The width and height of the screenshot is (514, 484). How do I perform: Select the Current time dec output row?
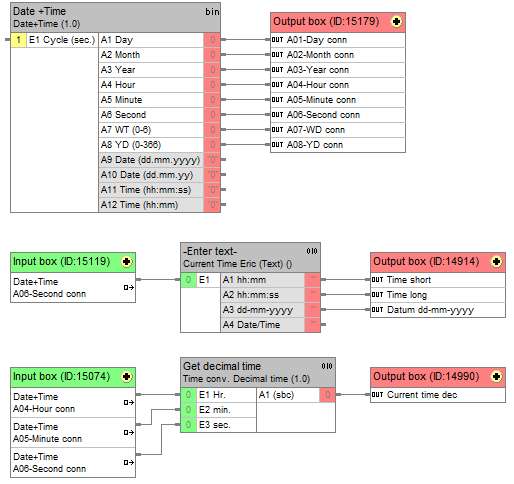[x=438, y=395]
